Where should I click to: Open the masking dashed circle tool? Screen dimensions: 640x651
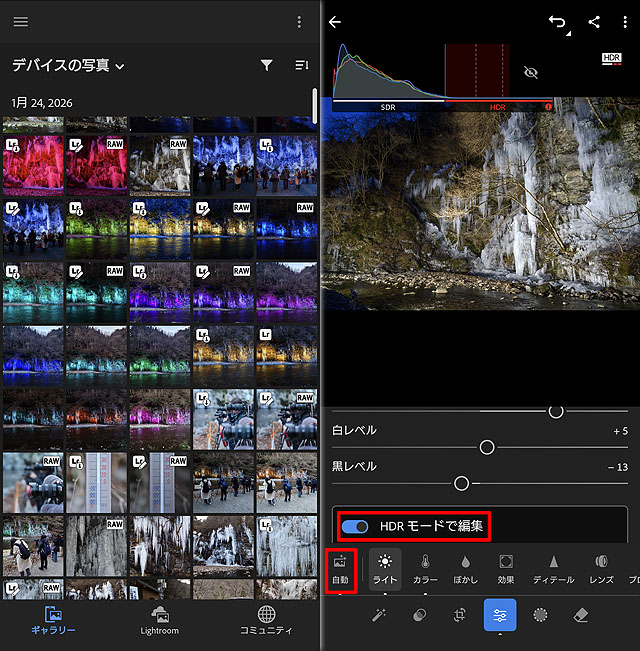[541, 615]
